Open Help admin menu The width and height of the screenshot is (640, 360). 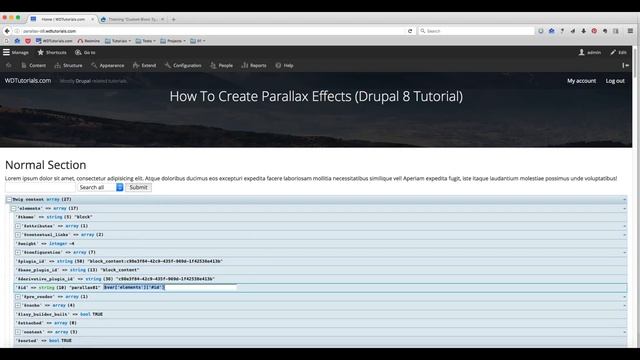tap(284, 65)
